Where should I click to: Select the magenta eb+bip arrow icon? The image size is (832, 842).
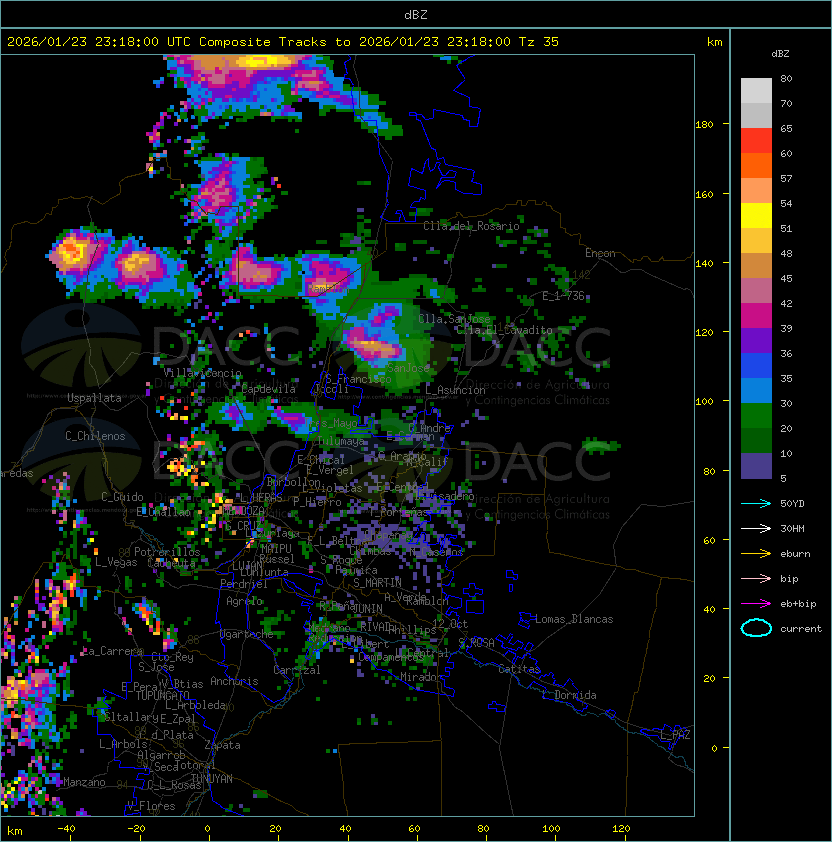coord(756,603)
